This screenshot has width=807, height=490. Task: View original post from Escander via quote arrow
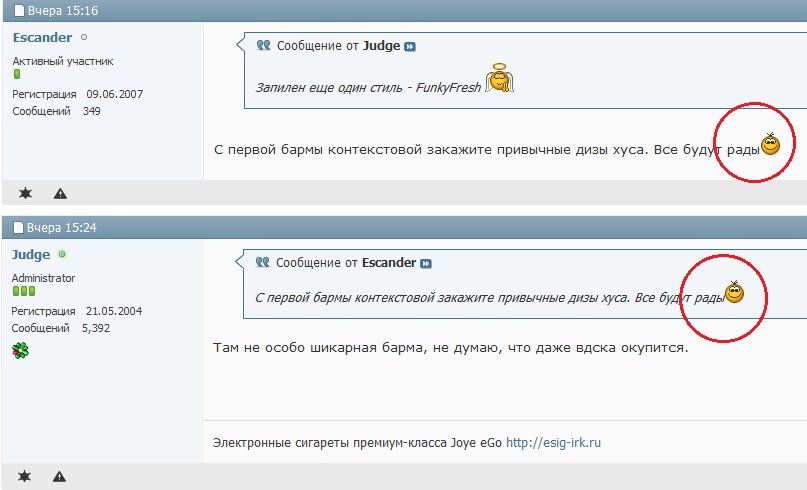point(426,264)
